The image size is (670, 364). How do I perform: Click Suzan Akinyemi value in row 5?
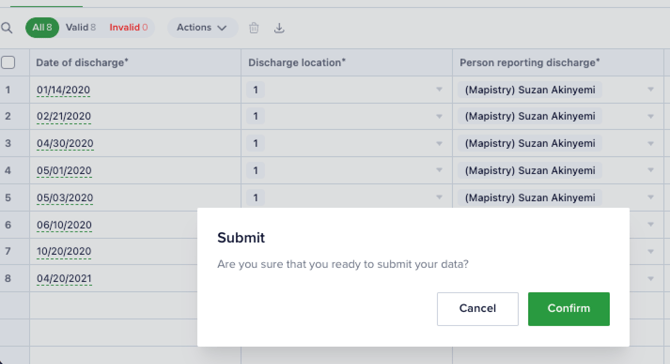[530, 198]
